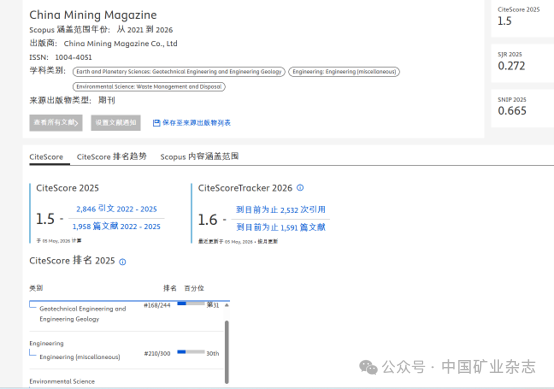Click the Geotechnical Engineering subject category tag
Screen dimensions: 554x389
pos(179,72)
